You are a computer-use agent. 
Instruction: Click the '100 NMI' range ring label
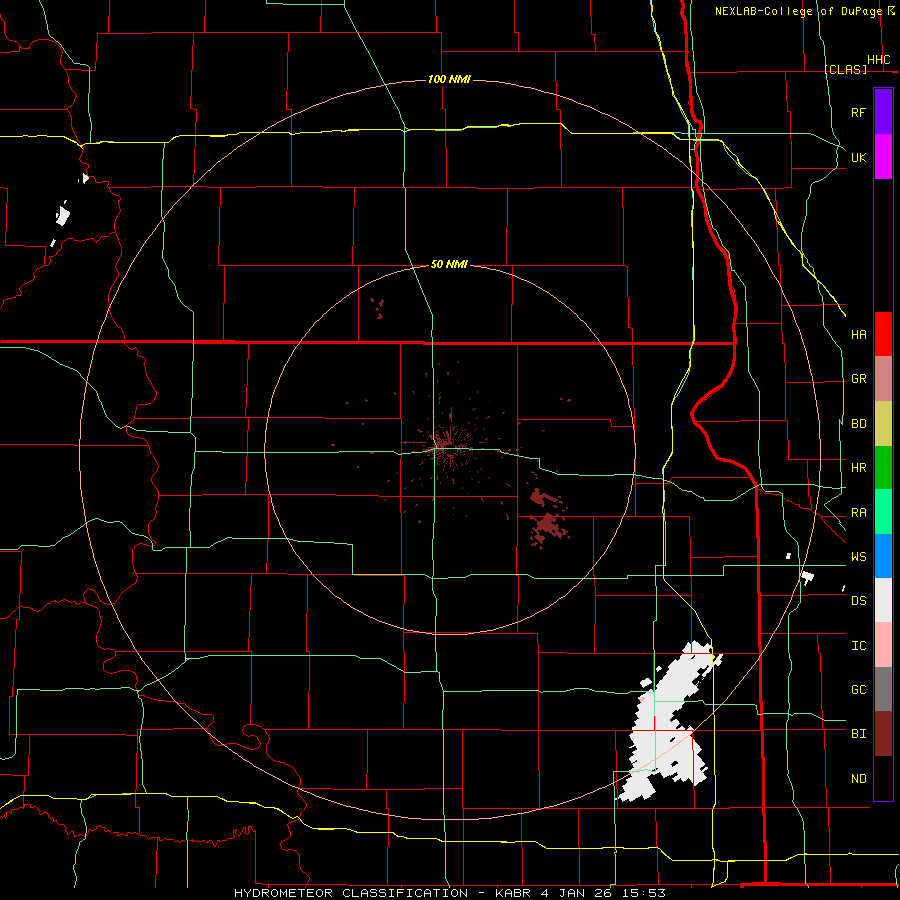coord(449,79)
